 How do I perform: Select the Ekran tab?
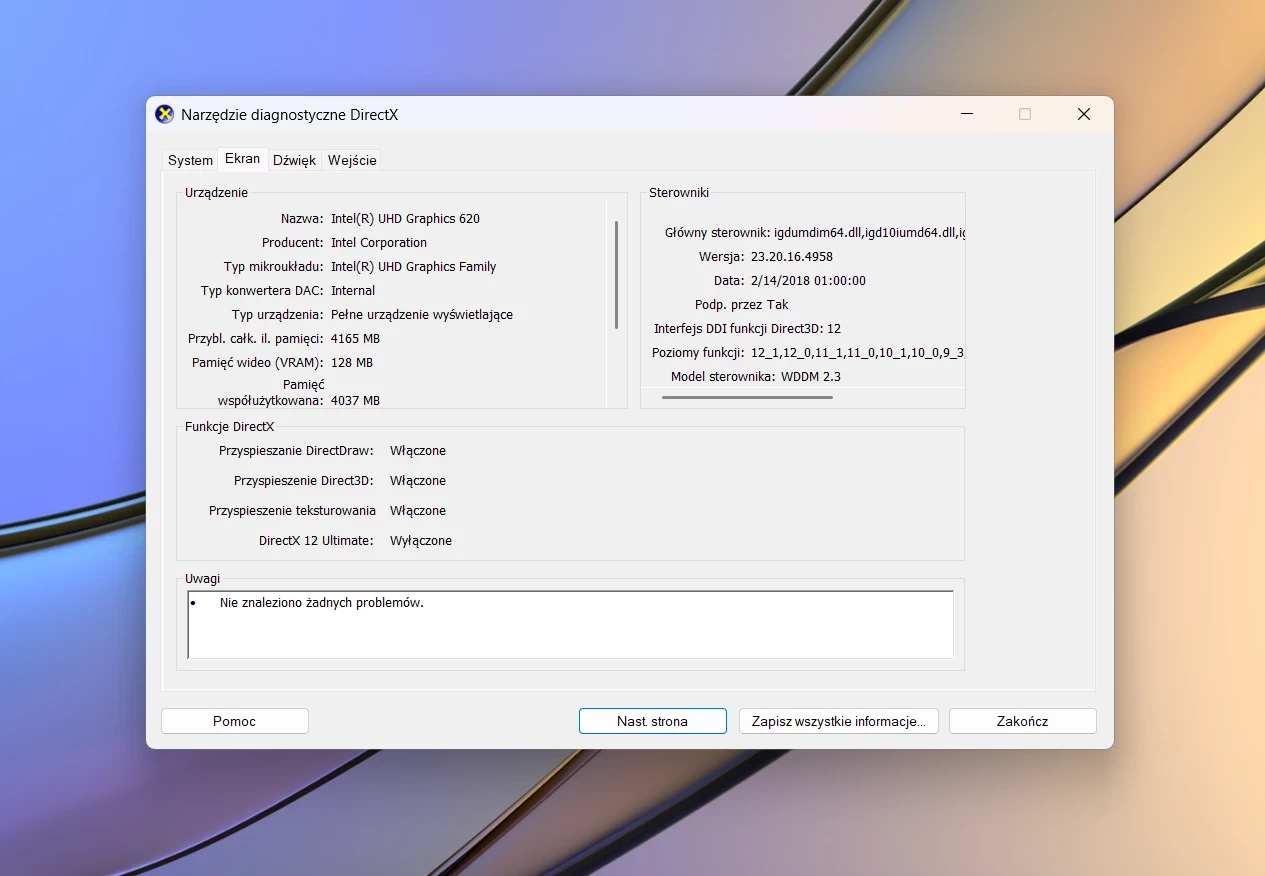coord(242,159)
